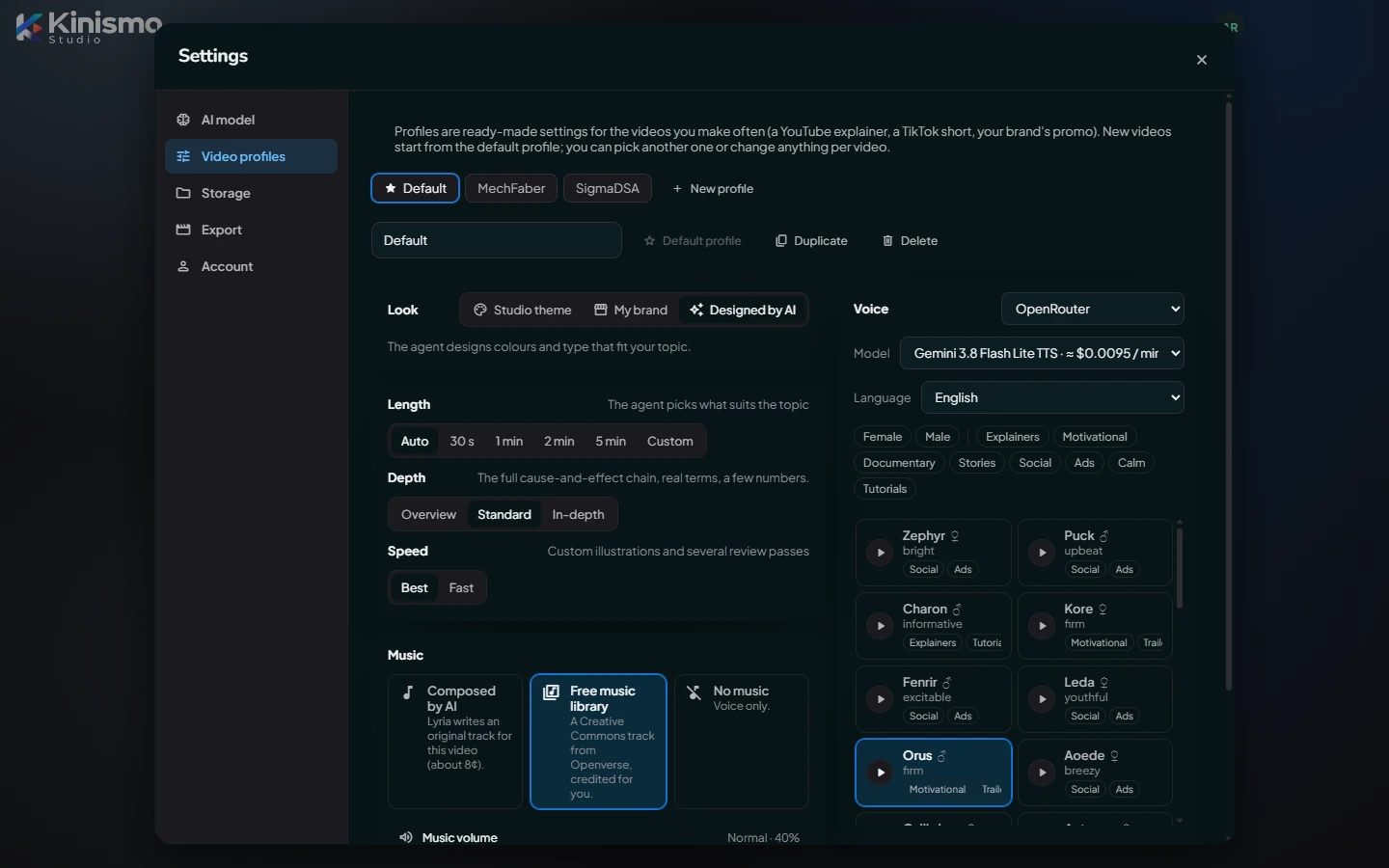This screenshot has height=868, width=1389.
Task: Set length to 30 s
Action: tap(462, 441)
